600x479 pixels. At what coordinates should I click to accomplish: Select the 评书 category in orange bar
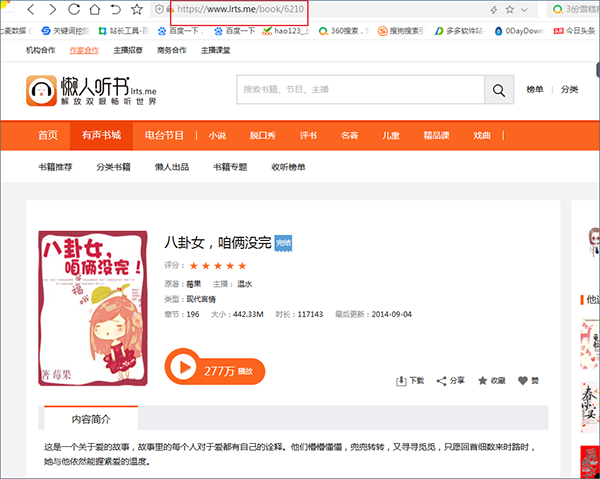point(308,135)
